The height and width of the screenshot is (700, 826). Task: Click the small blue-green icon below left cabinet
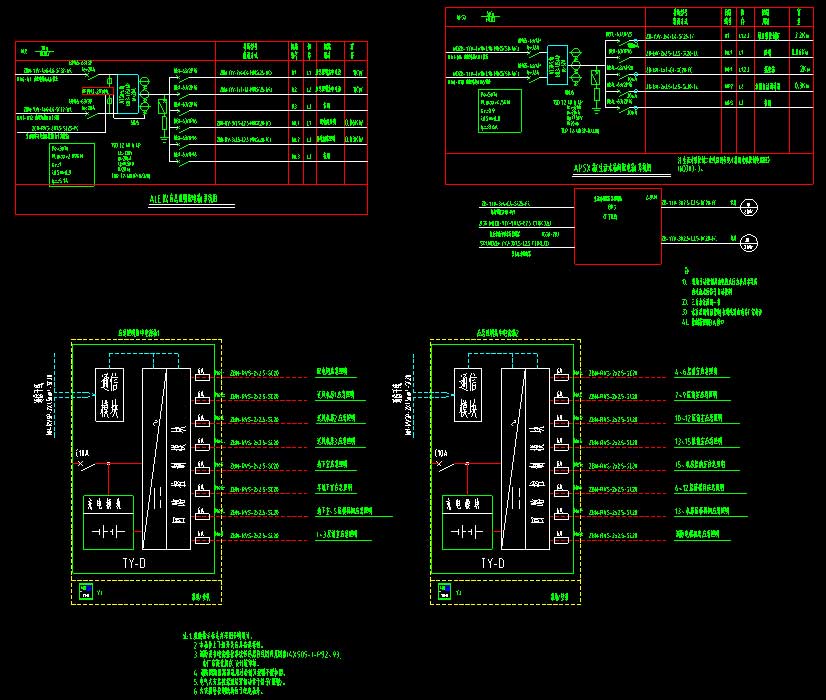tap(85, 591)
